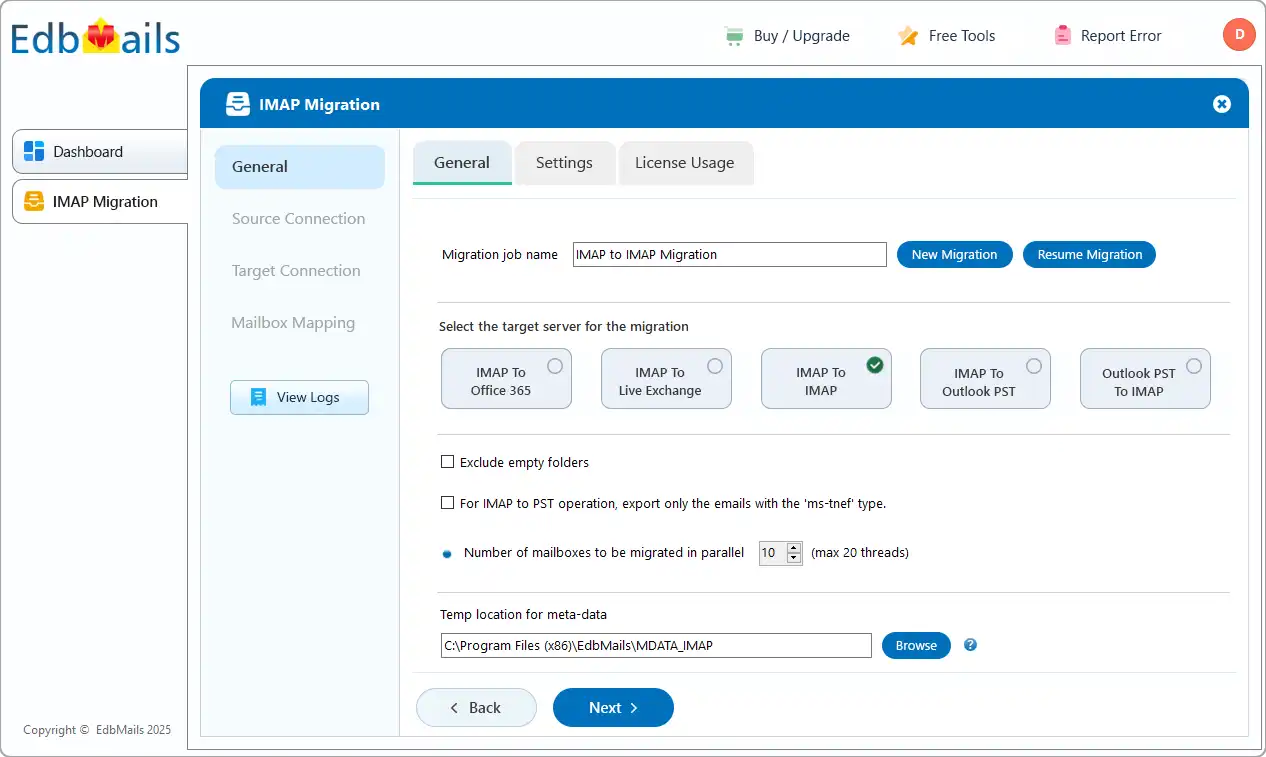Image resolution: width=1266 pixels, height=757 pixels.
Task: Click the Dashboard grid icon
Action: tap(34, 151)
